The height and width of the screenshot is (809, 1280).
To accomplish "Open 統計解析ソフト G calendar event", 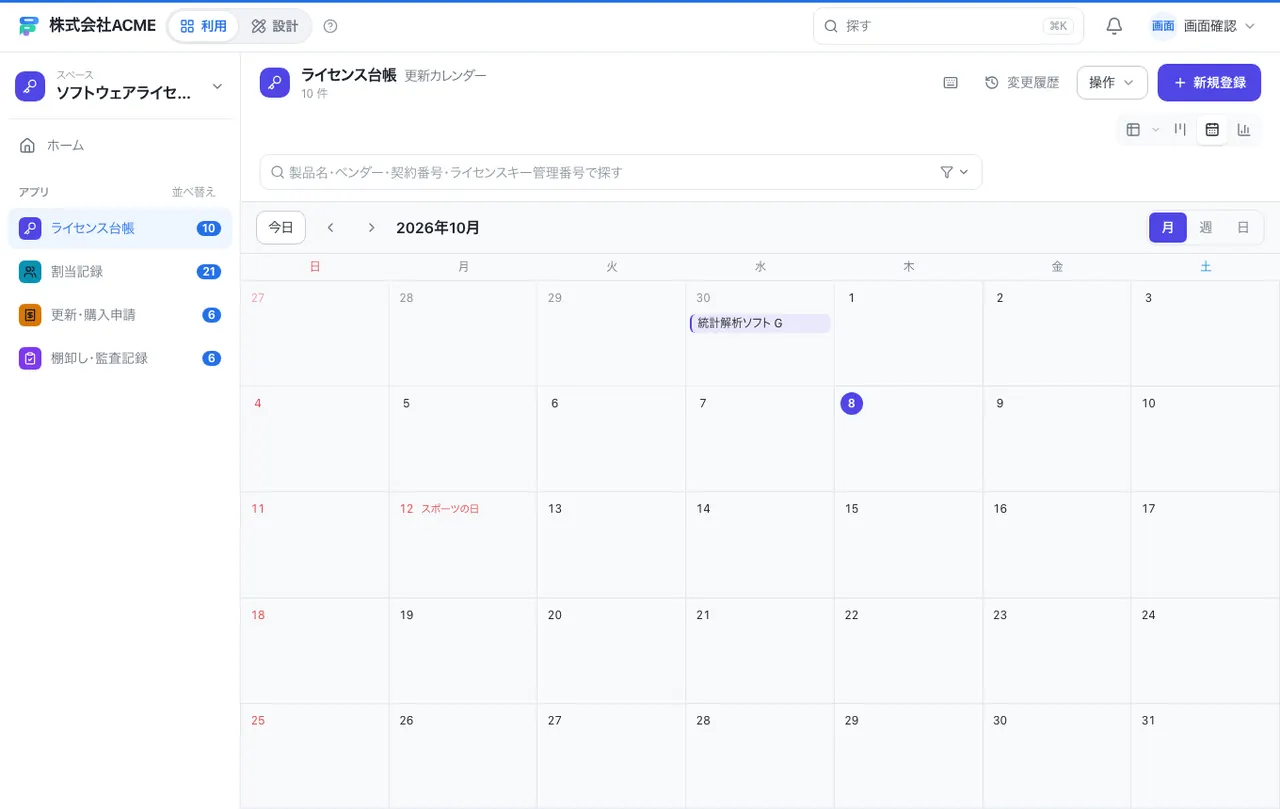I will [x=760, y=323].
